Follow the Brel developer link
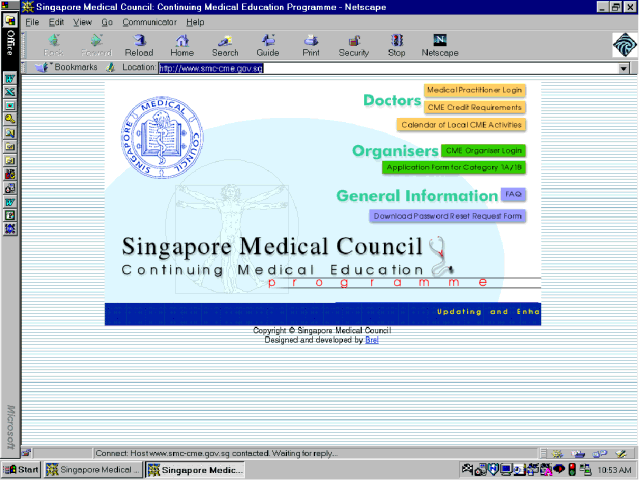The width and height of the screenshot is (640, 480). [x=371, y=340]
